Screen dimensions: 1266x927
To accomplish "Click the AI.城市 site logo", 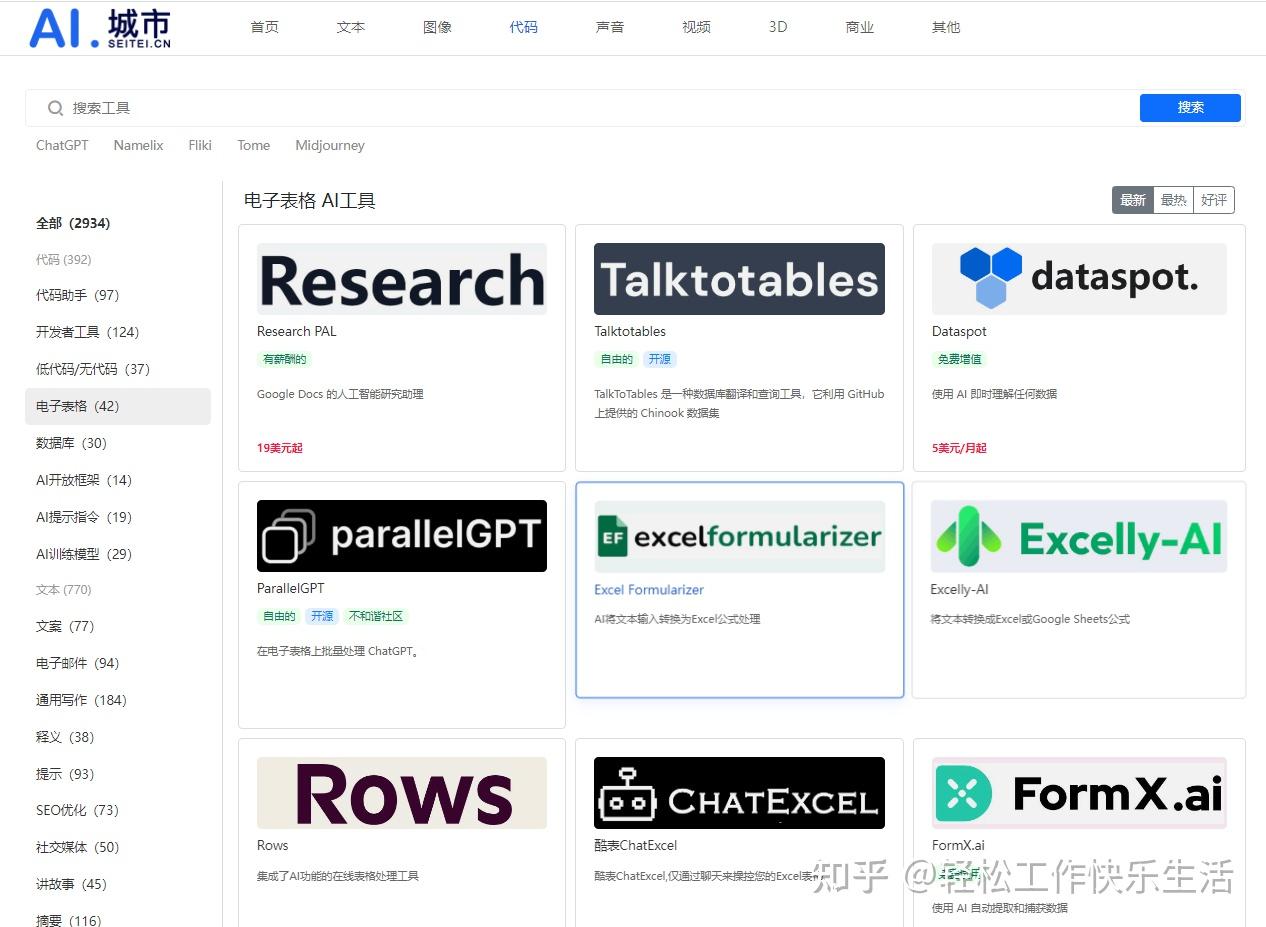I will [x=100, y=28].
